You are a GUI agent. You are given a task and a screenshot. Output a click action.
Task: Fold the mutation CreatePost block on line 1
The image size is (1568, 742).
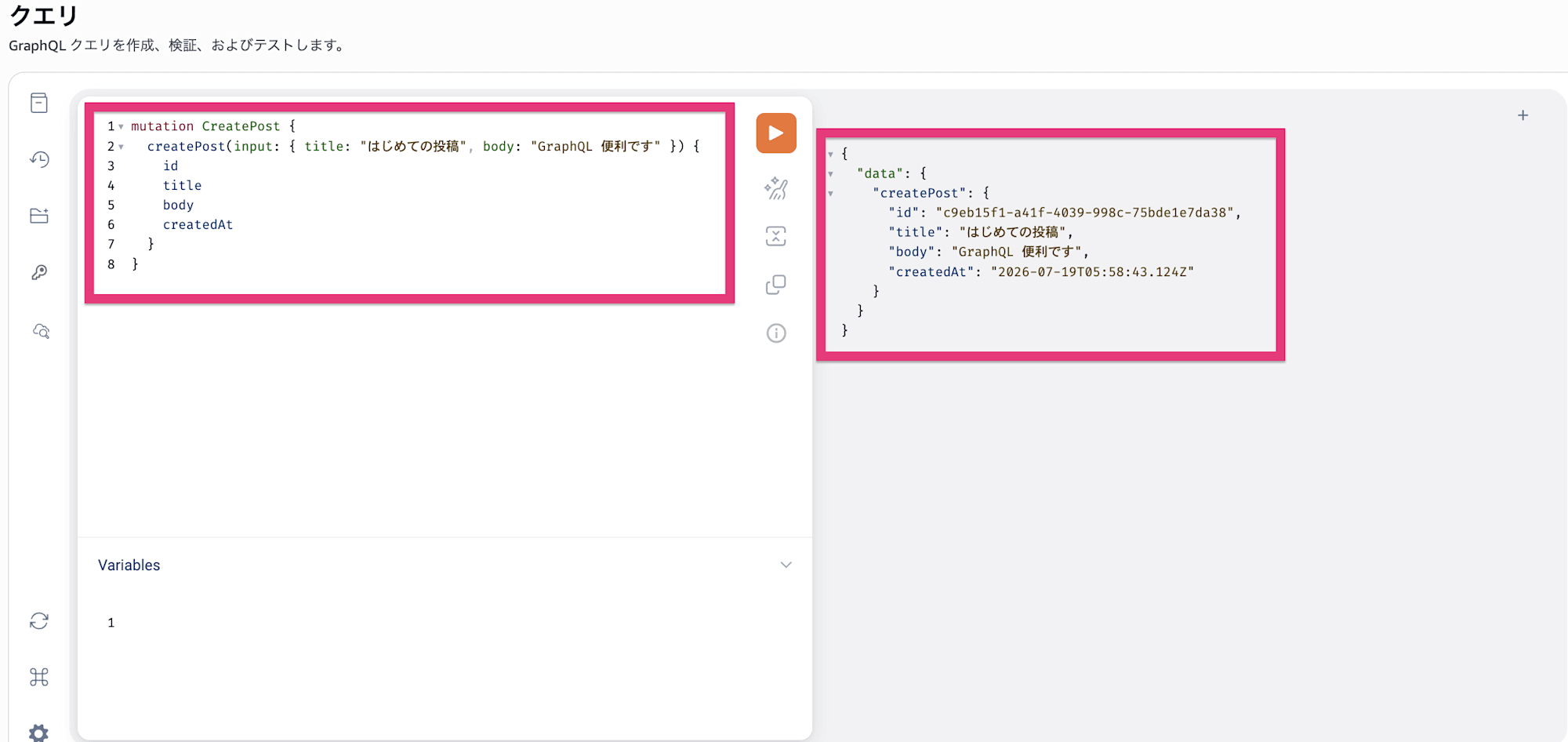[121, 126]
